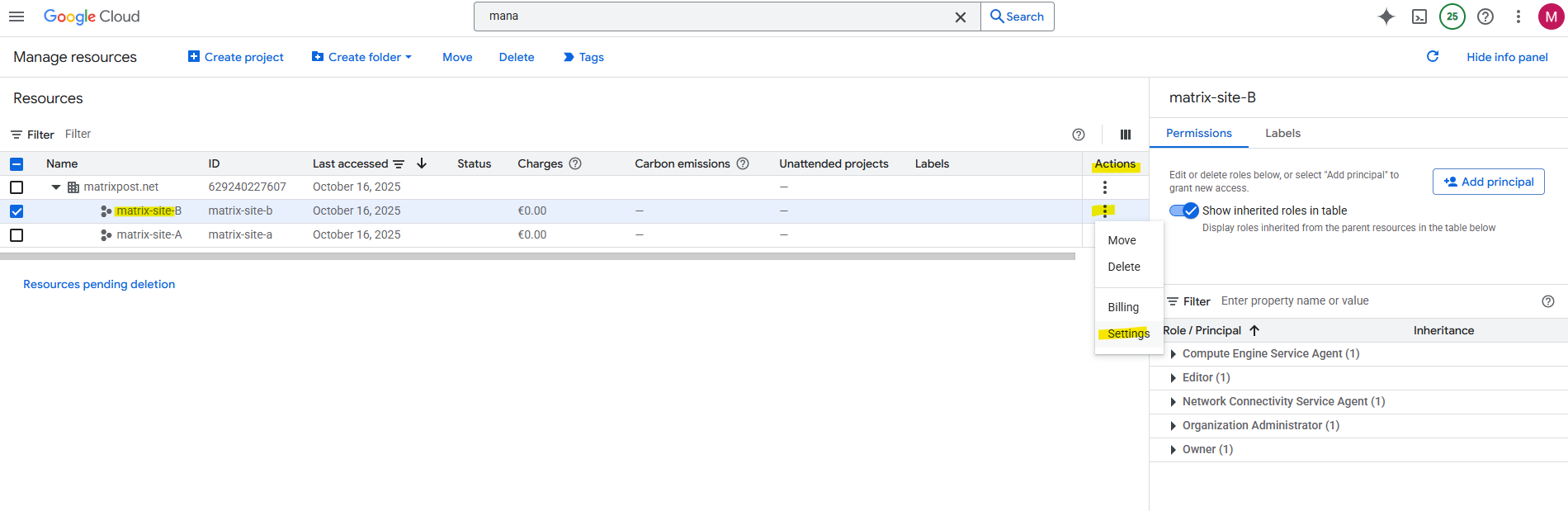Click the Inheritance column header
This screenshot has width=1568, height=511.
pos(1443,330)
